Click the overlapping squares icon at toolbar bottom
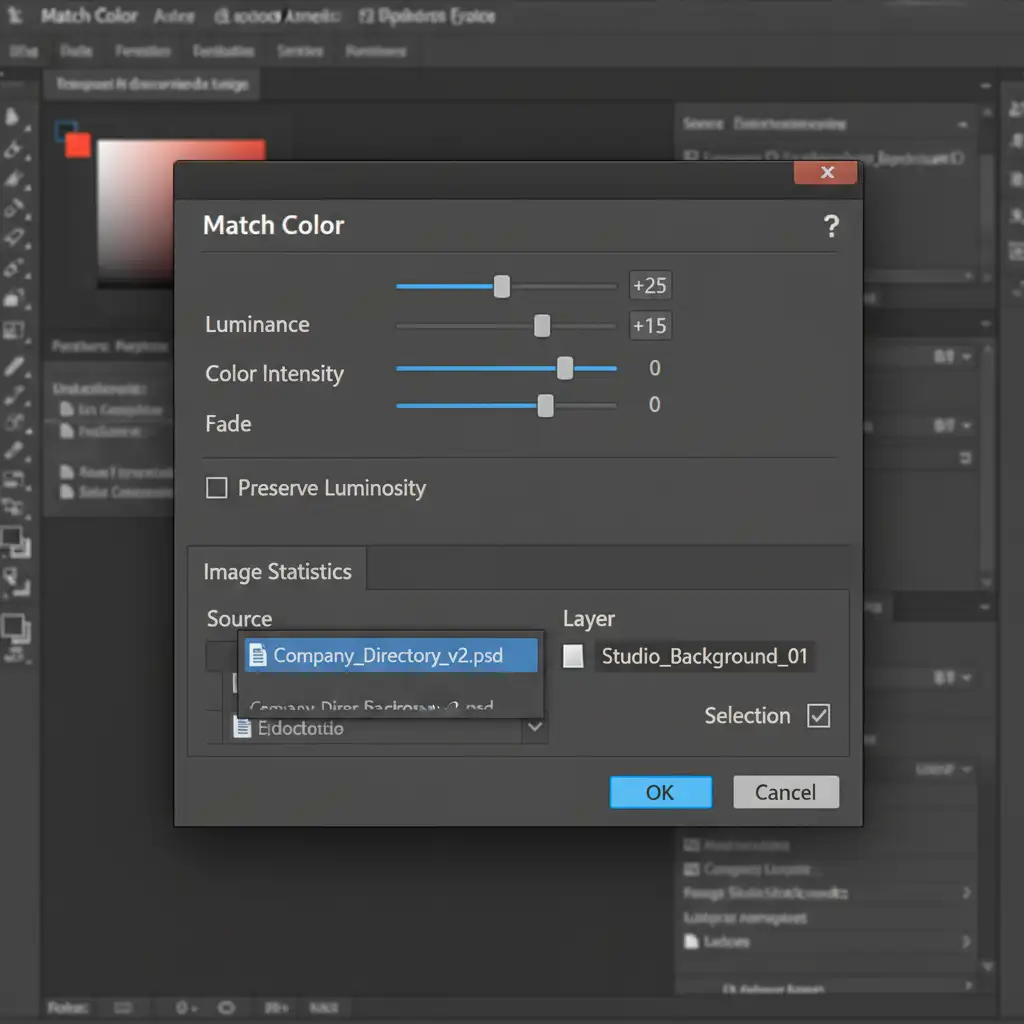 [x=15, y=628]
